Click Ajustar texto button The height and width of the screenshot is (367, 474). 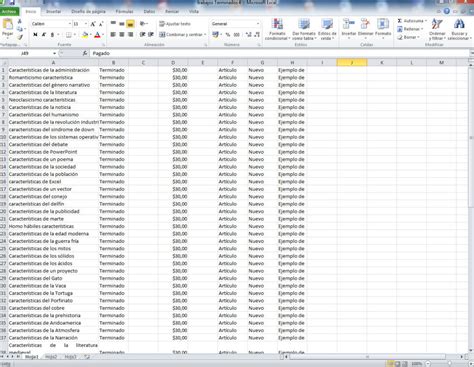coord(175,24)
